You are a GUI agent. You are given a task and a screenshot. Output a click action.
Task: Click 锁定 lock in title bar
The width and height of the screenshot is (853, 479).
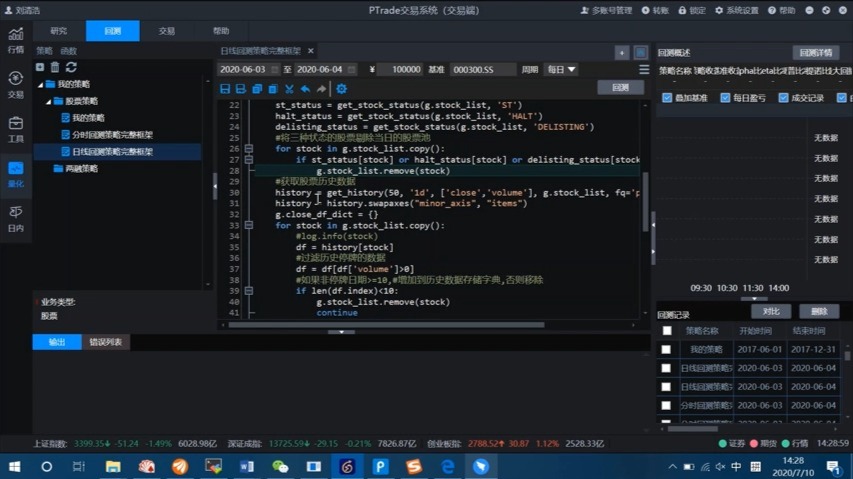(x=692, y=10)
